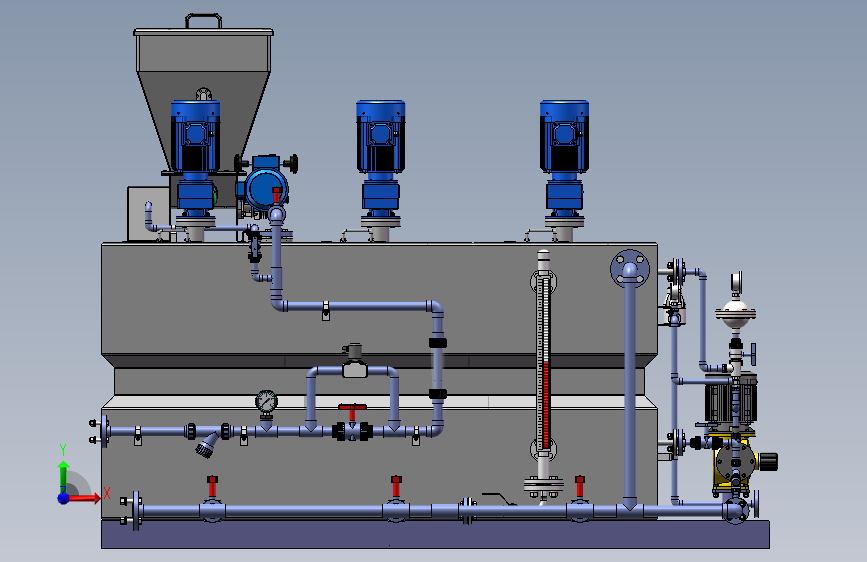The image size is (867, 562).
Task: Select the solenoid valve on the bypass loop
Action: (354, 362)
